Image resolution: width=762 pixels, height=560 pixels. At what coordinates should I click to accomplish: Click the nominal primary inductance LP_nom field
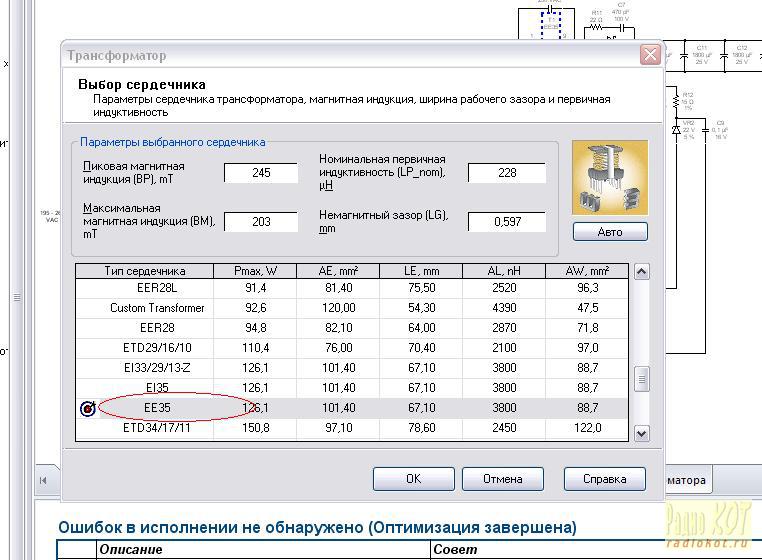click(506, 173)
